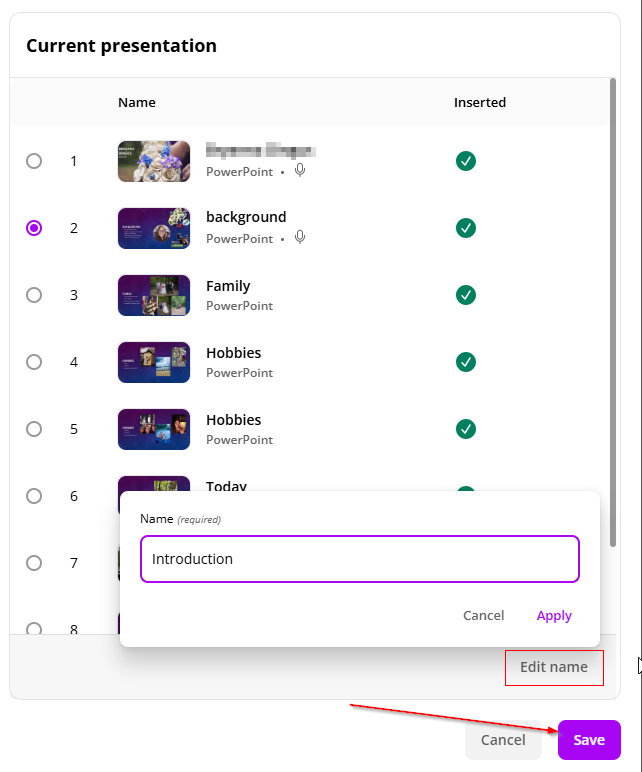Click the microphone icon on background slide
This screenshot has height=772, width=642.
(x=300, y=238)
